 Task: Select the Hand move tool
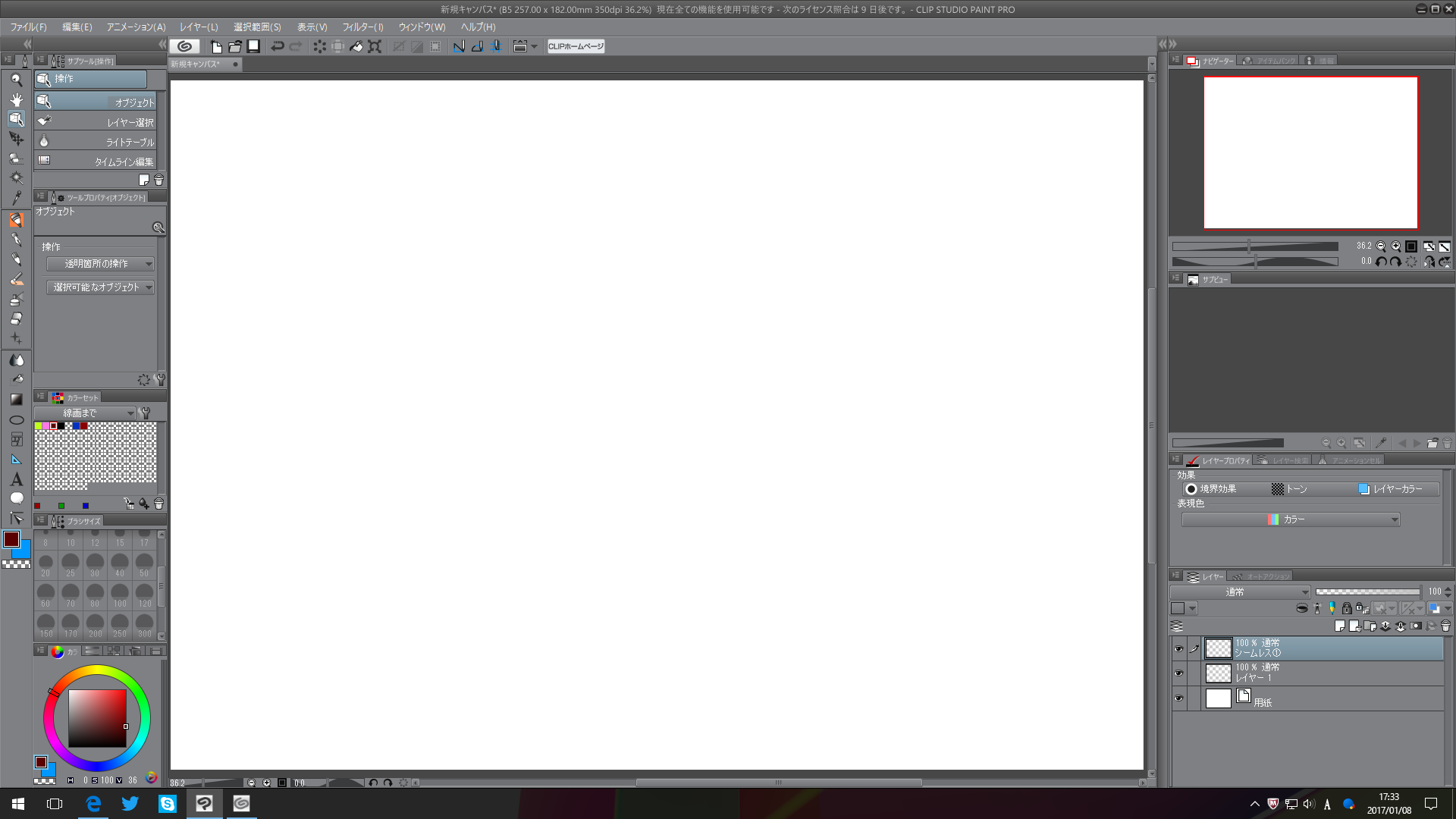16,99
